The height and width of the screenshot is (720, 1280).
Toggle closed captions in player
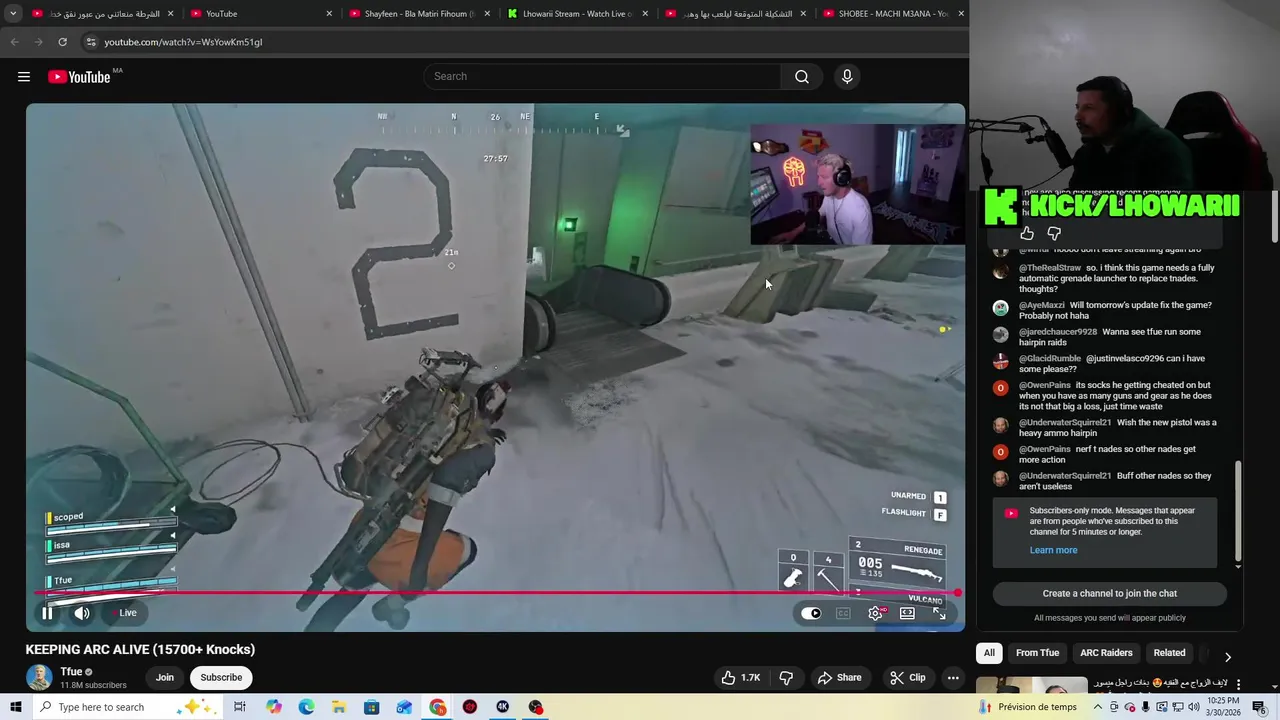coord(843,614)
